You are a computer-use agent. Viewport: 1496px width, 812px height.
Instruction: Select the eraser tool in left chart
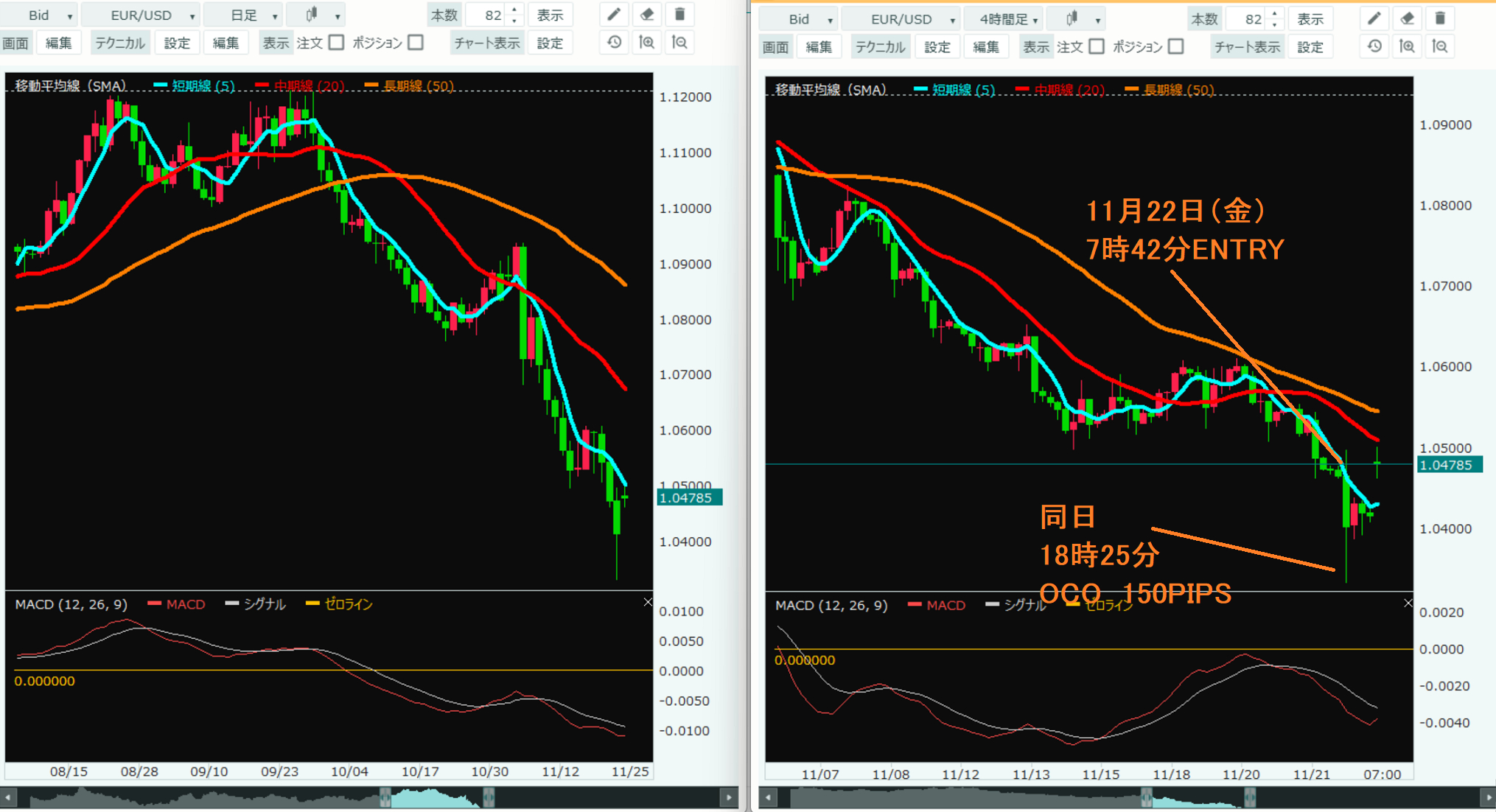[x=646, y=15]
